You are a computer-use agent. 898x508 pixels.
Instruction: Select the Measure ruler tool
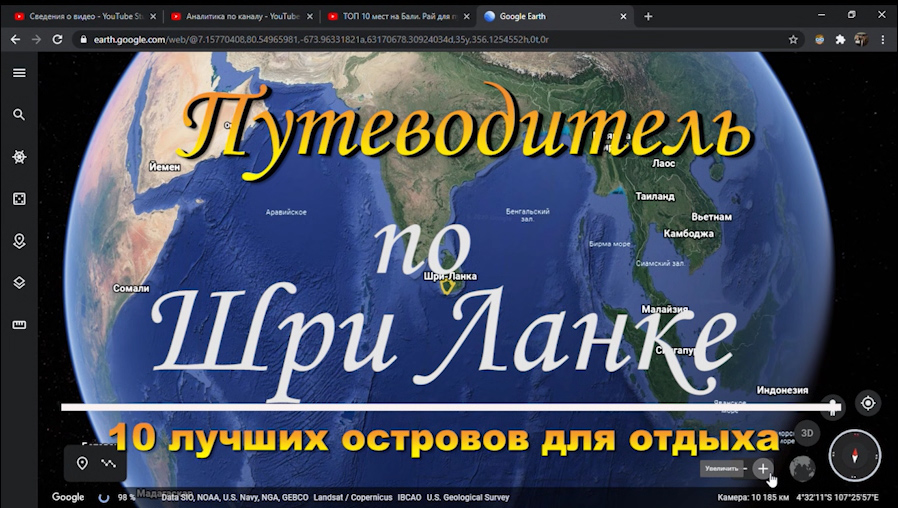pos(19,325)
